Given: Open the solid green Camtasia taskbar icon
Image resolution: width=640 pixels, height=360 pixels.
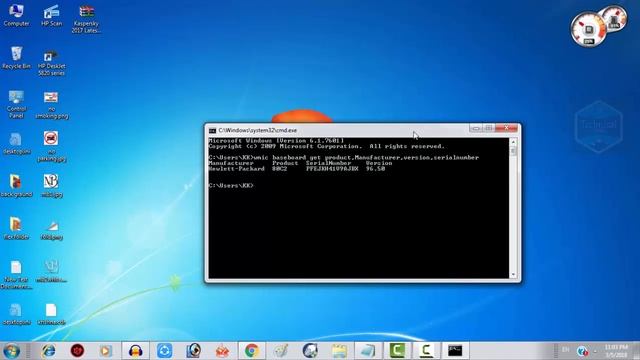Looking at the screenshot, I should 397,351.
